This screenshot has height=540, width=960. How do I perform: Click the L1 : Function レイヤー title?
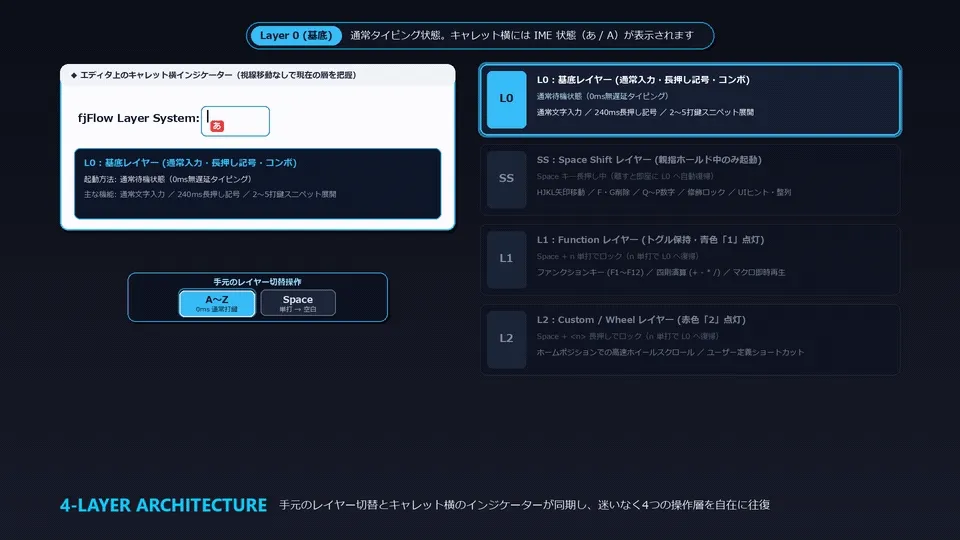(650, 240)
